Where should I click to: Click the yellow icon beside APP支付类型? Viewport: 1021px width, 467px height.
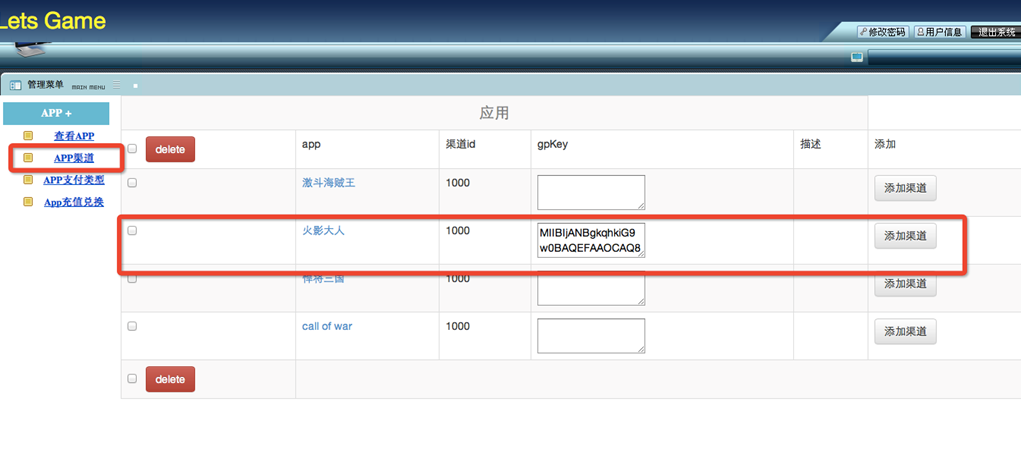point(29,181)
